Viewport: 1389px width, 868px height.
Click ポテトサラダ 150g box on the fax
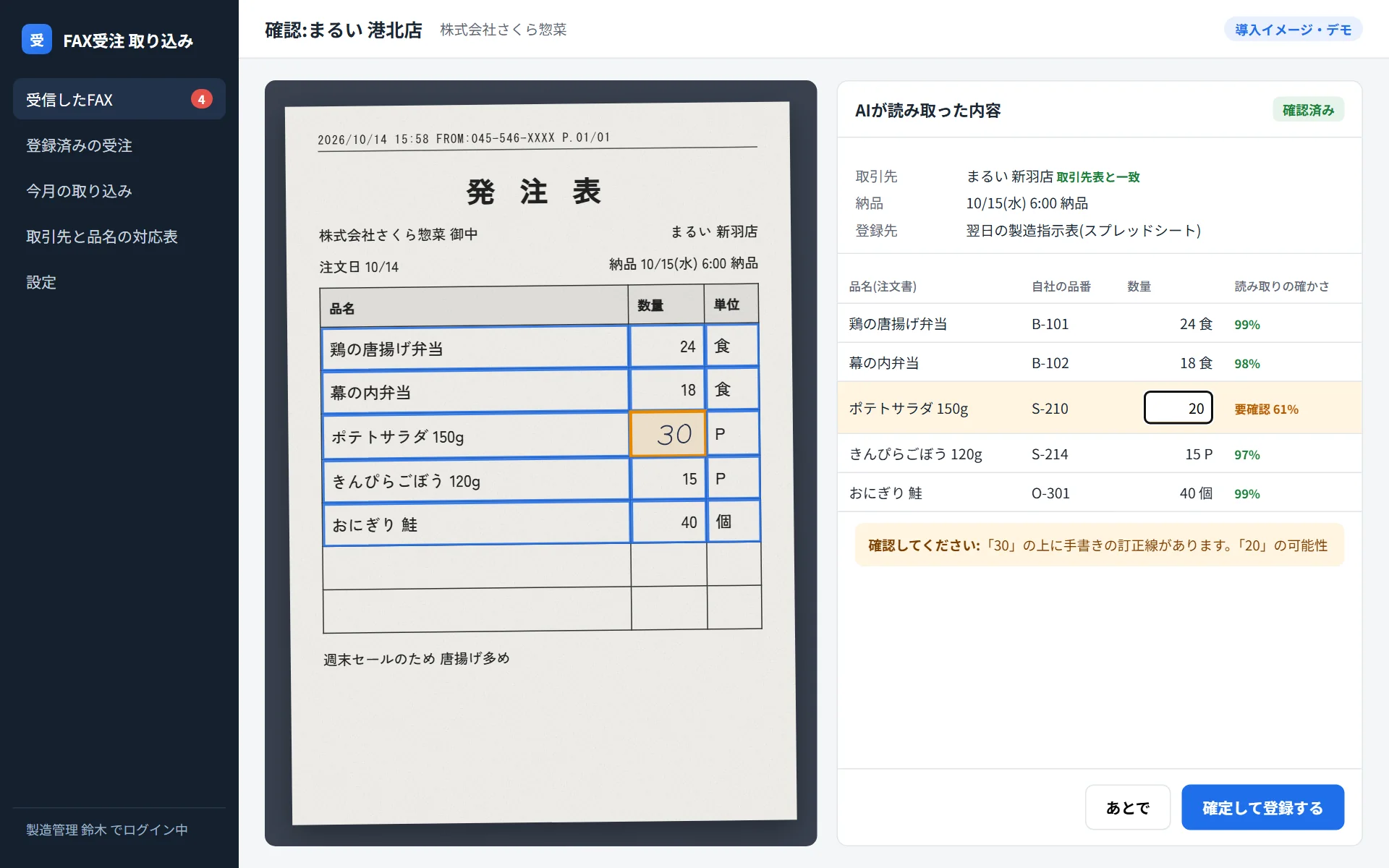coord(475,436)
